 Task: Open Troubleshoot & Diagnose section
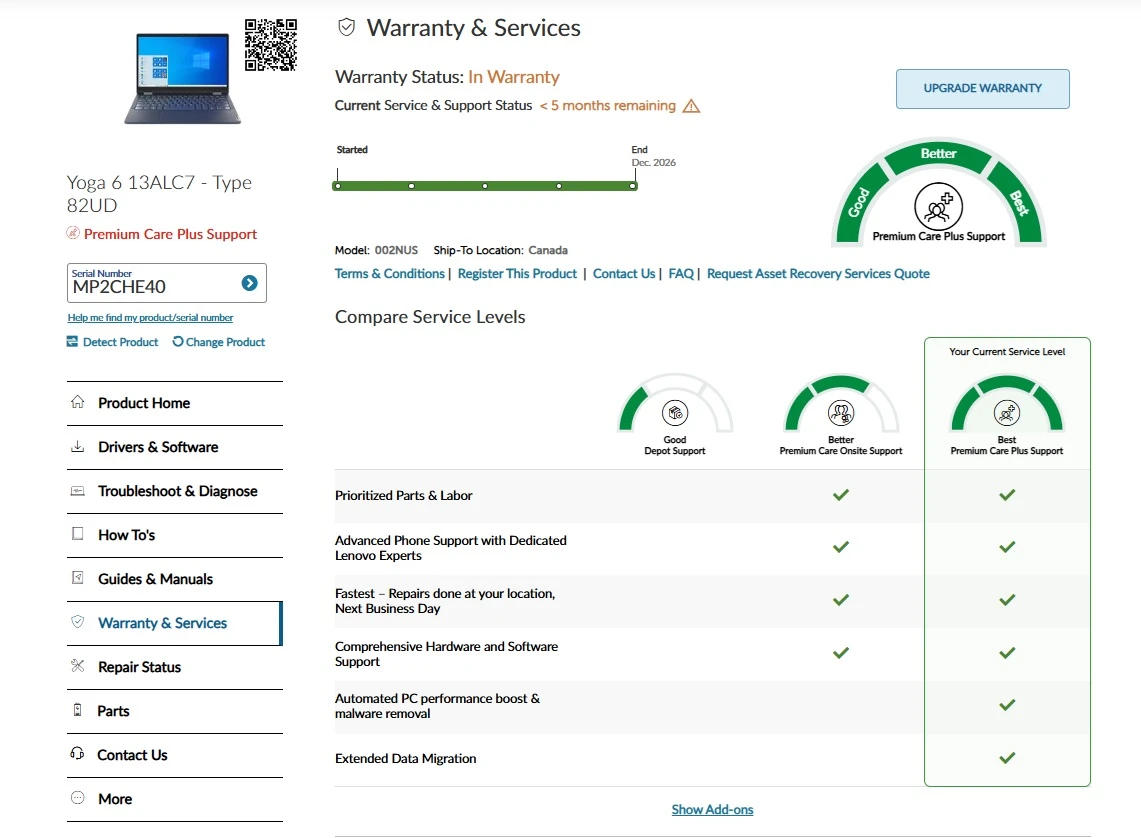[x=175, y=492]
